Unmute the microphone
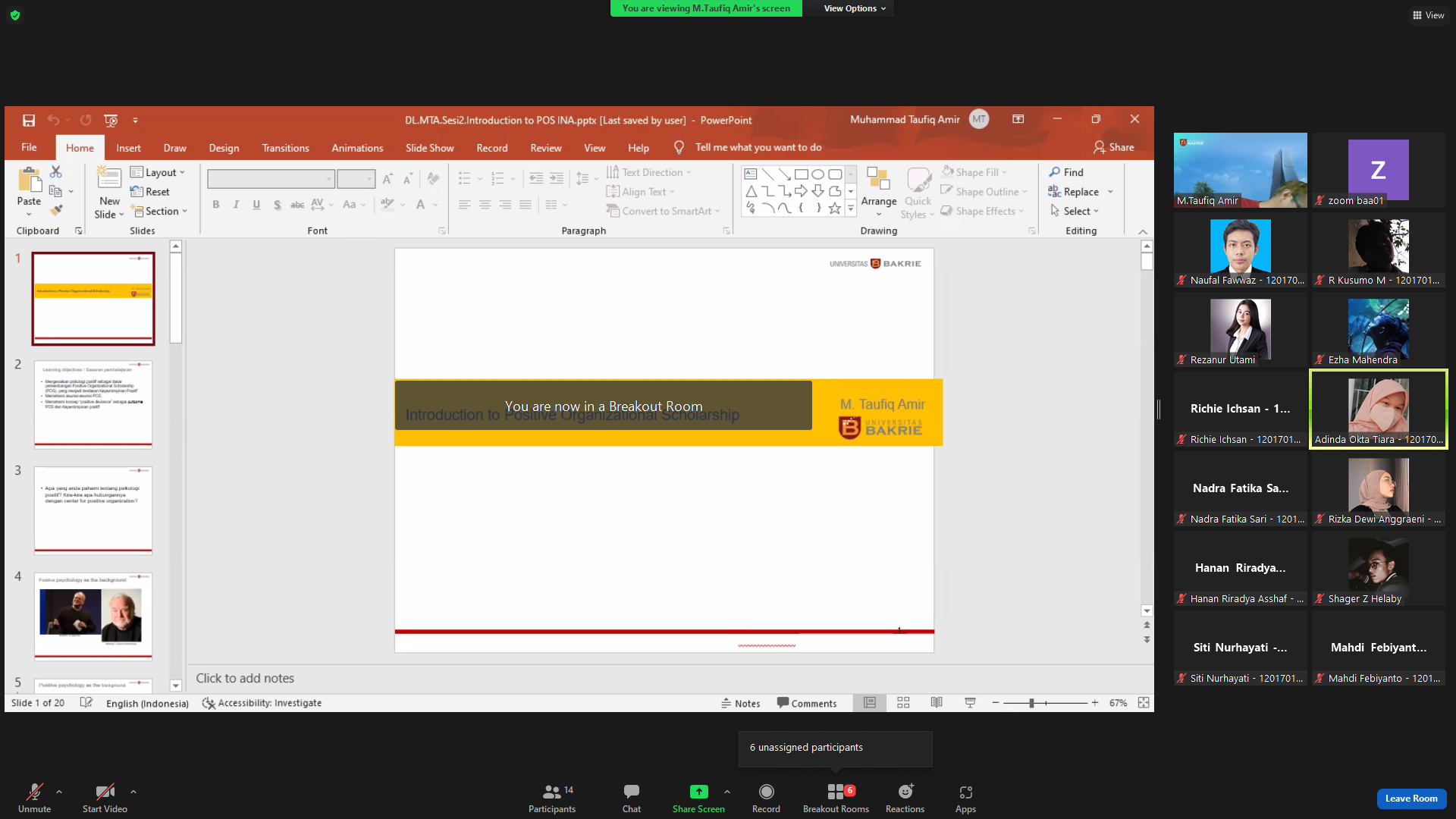Image resolution: width=1456 pixels, height=819 pixels. pos(35,799)
